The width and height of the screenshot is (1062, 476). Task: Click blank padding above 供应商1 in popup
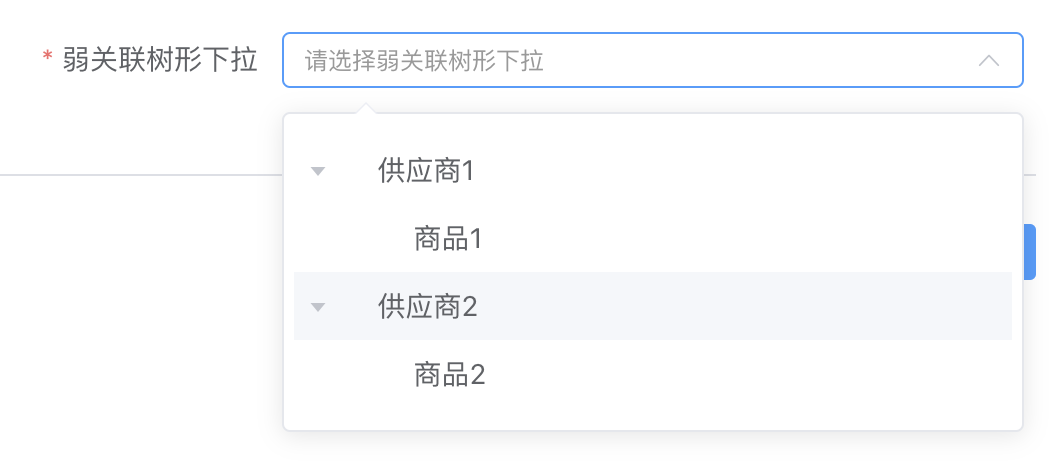tap(650, 128)
